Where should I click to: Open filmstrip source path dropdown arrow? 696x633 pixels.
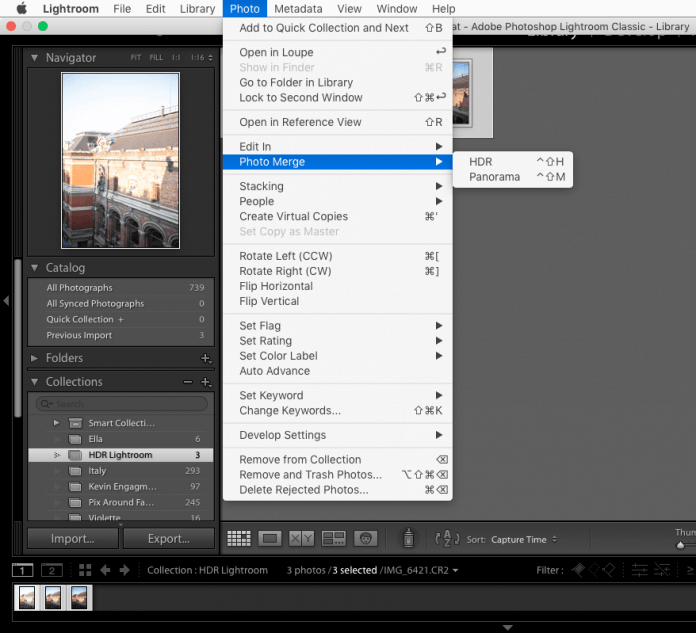pos(455,571)
